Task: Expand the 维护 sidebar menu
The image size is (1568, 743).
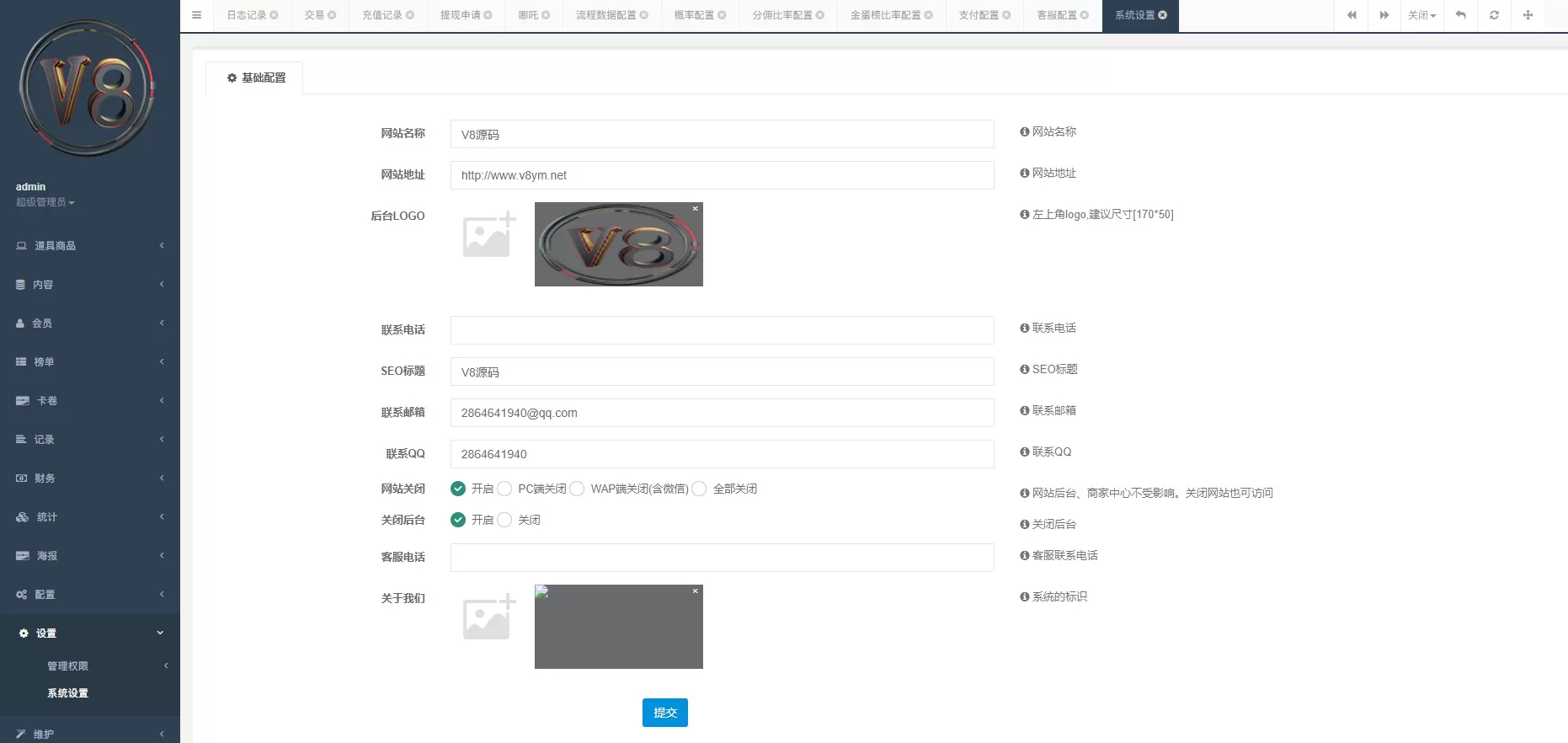Action: point(90,734)
